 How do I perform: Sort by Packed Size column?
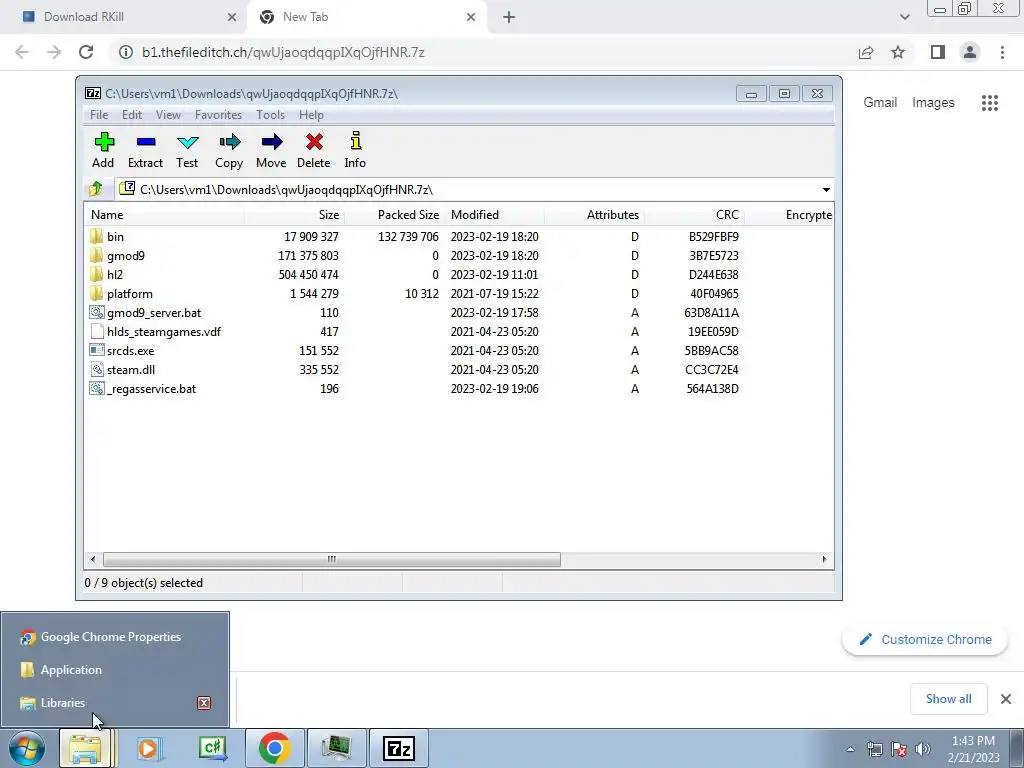click(x=394, y=214)
